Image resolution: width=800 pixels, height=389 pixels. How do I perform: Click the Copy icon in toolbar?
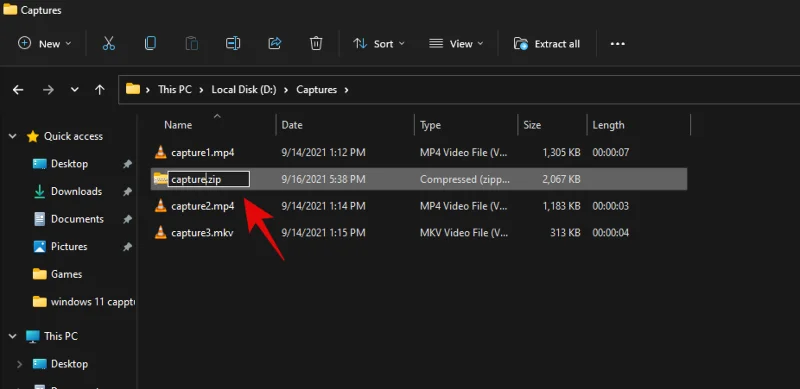coord(150,44)
